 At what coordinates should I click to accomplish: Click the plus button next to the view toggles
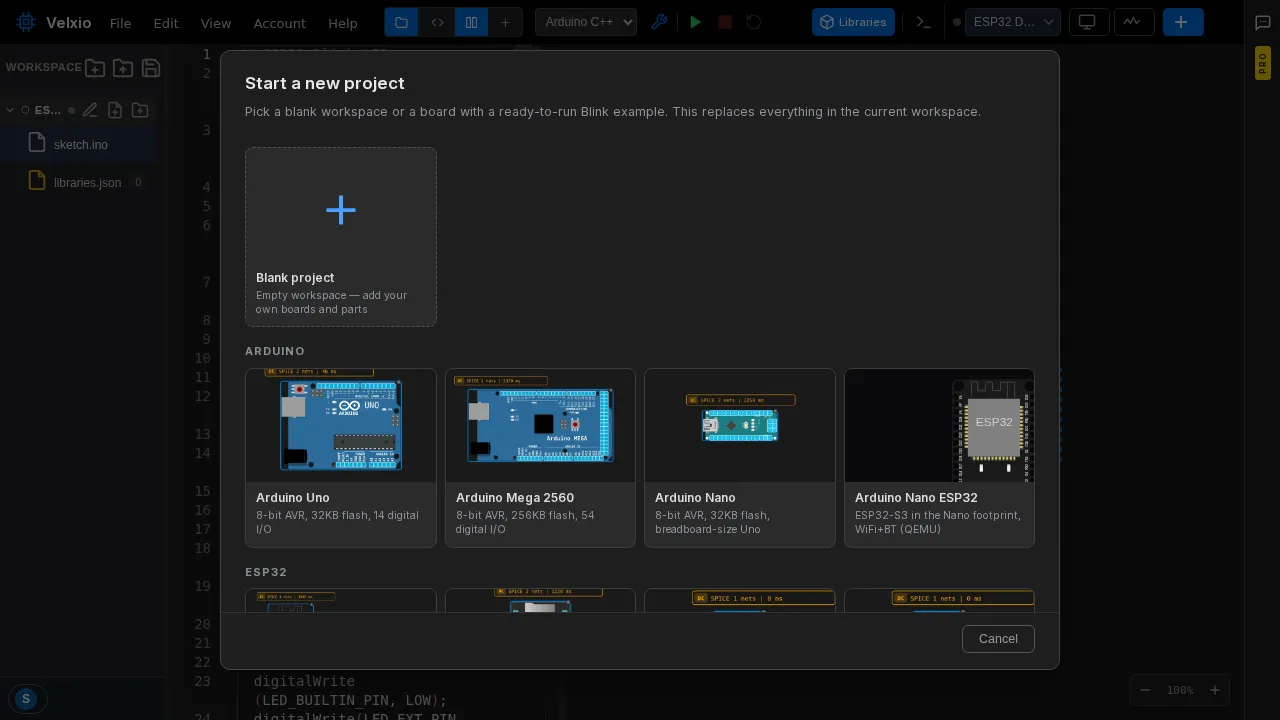coord(505,22)
